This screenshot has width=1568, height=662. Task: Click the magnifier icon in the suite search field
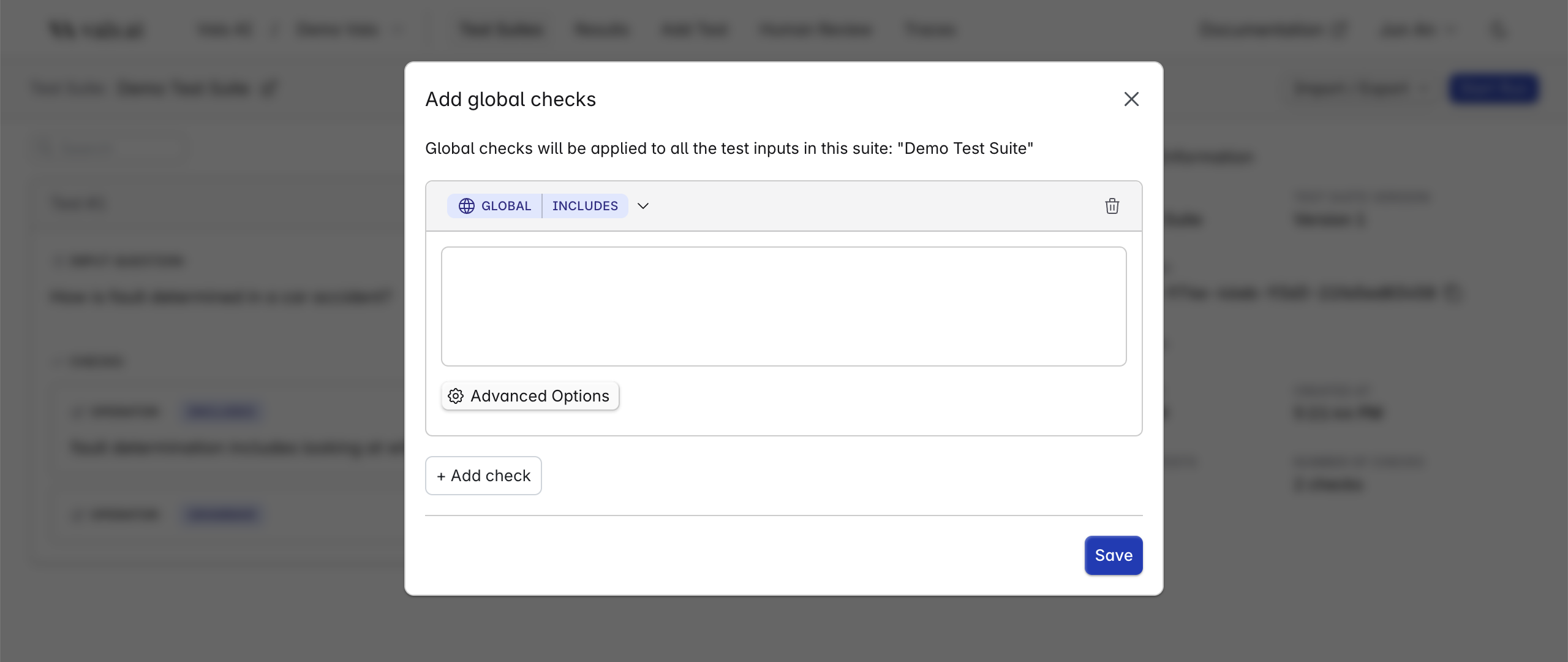tap(43, 148)
